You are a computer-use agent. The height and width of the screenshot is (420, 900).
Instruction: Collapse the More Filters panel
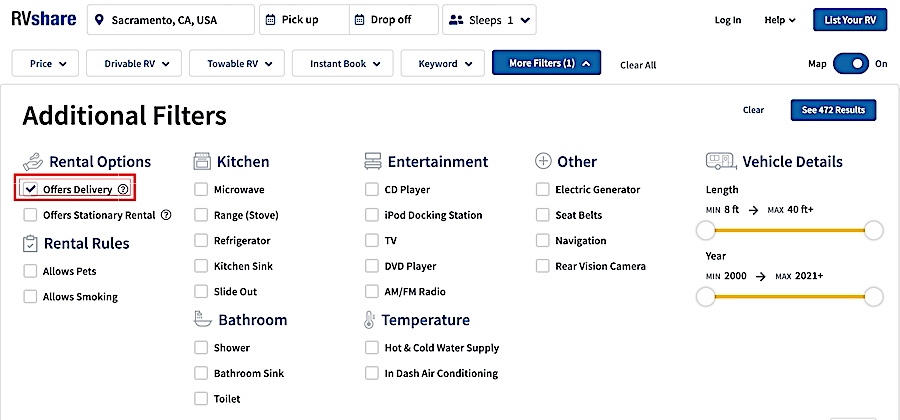pyautogui.click(x=546, y=64)
